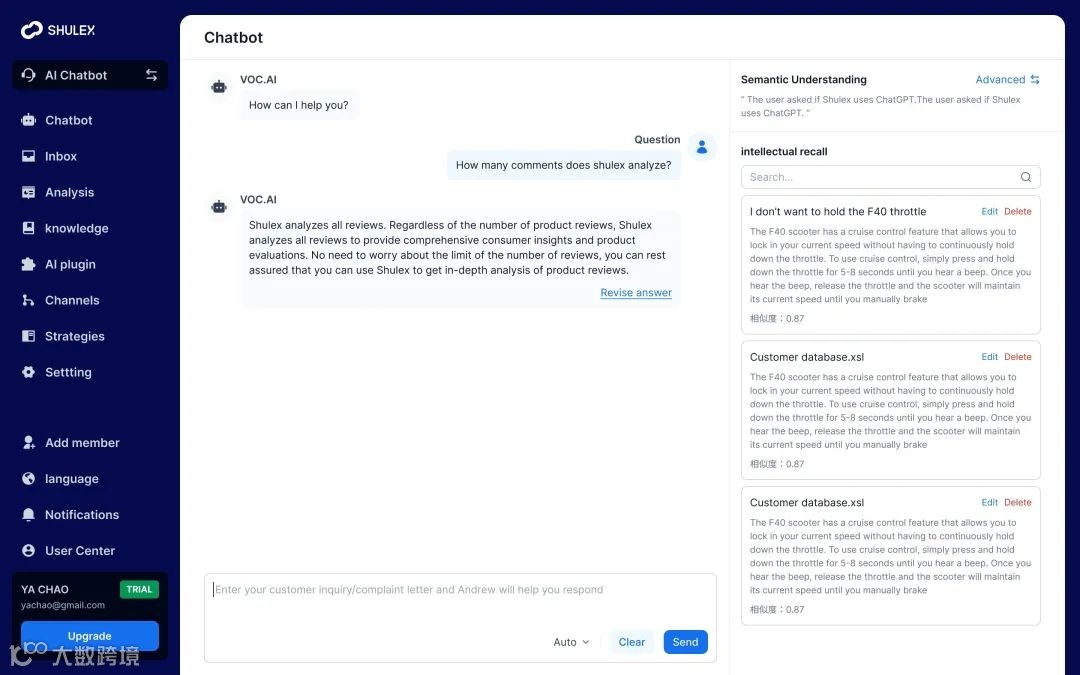
Task: Click the language globe icon
Action: point(28,478)
